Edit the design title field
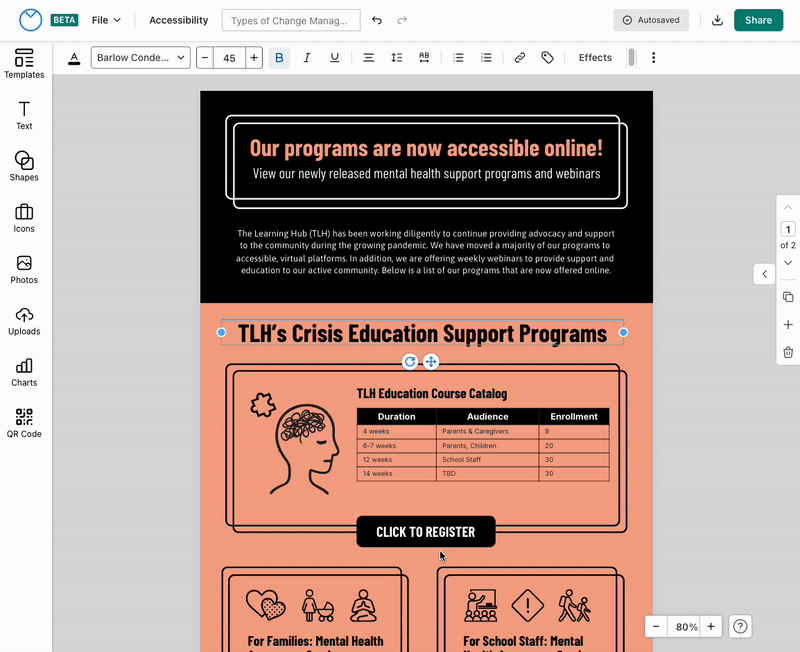Viewport: 800px width, 652px height. tap(291, 20)
